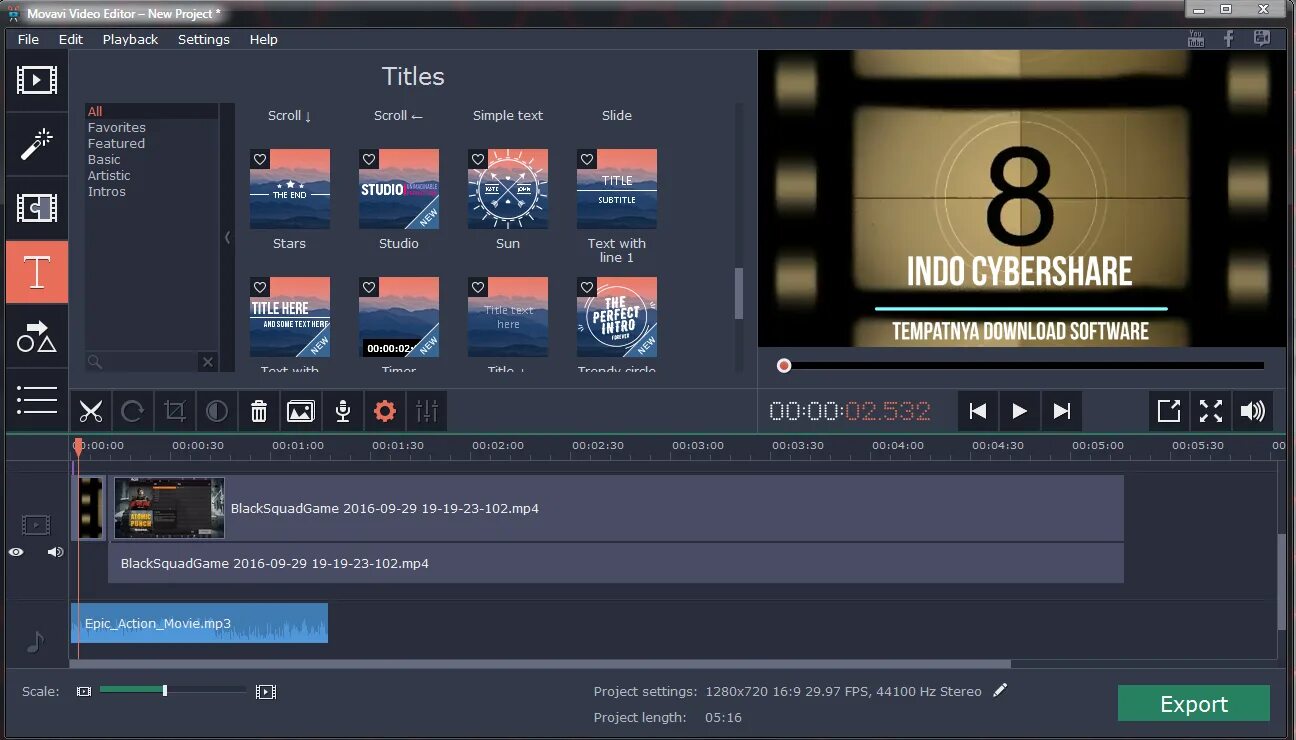
Task: Select the Favorites category
Action: click(x=117, y=127)
